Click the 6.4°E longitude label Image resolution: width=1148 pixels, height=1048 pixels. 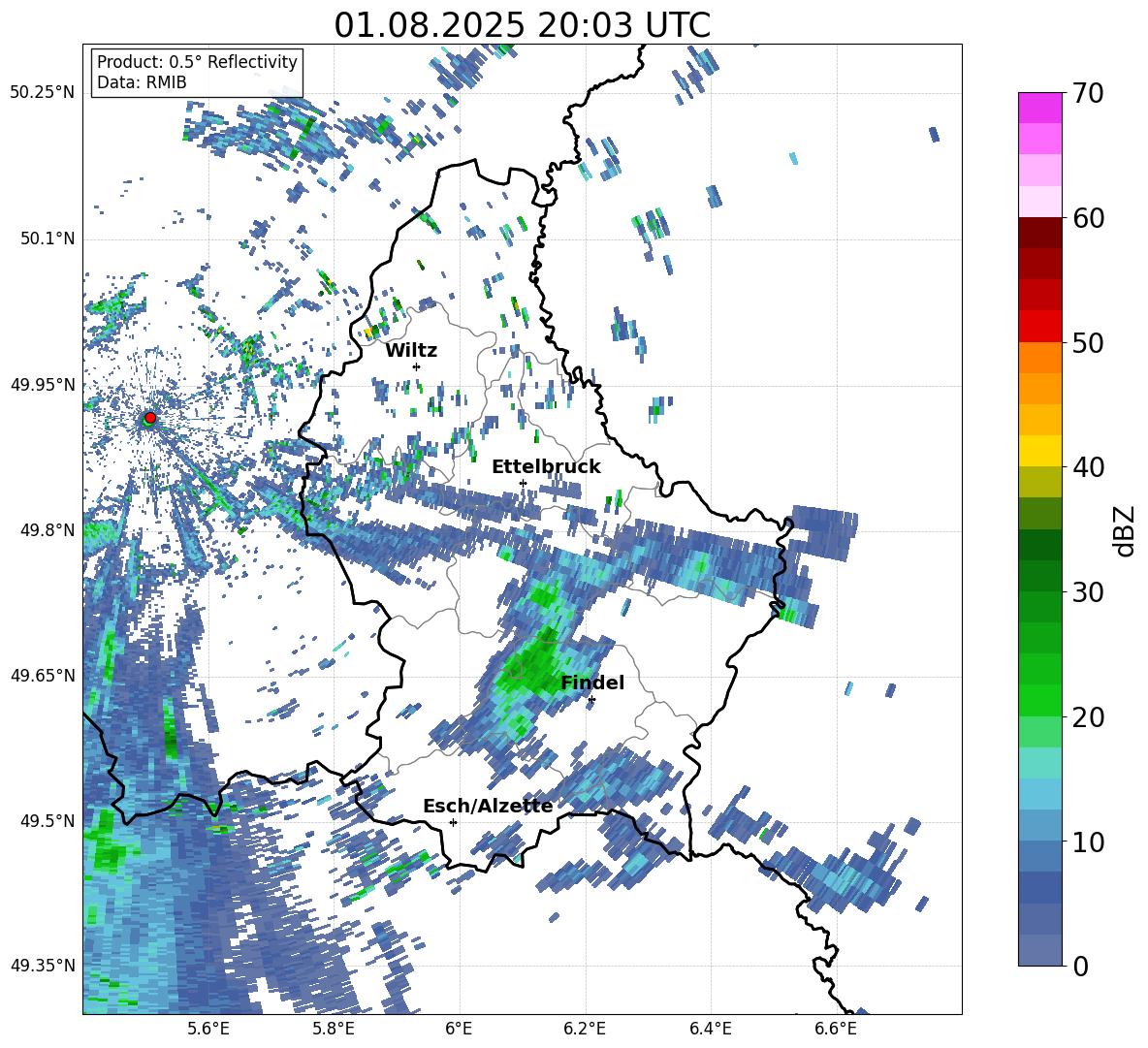pyautogui.click(x=711, y=1029)
